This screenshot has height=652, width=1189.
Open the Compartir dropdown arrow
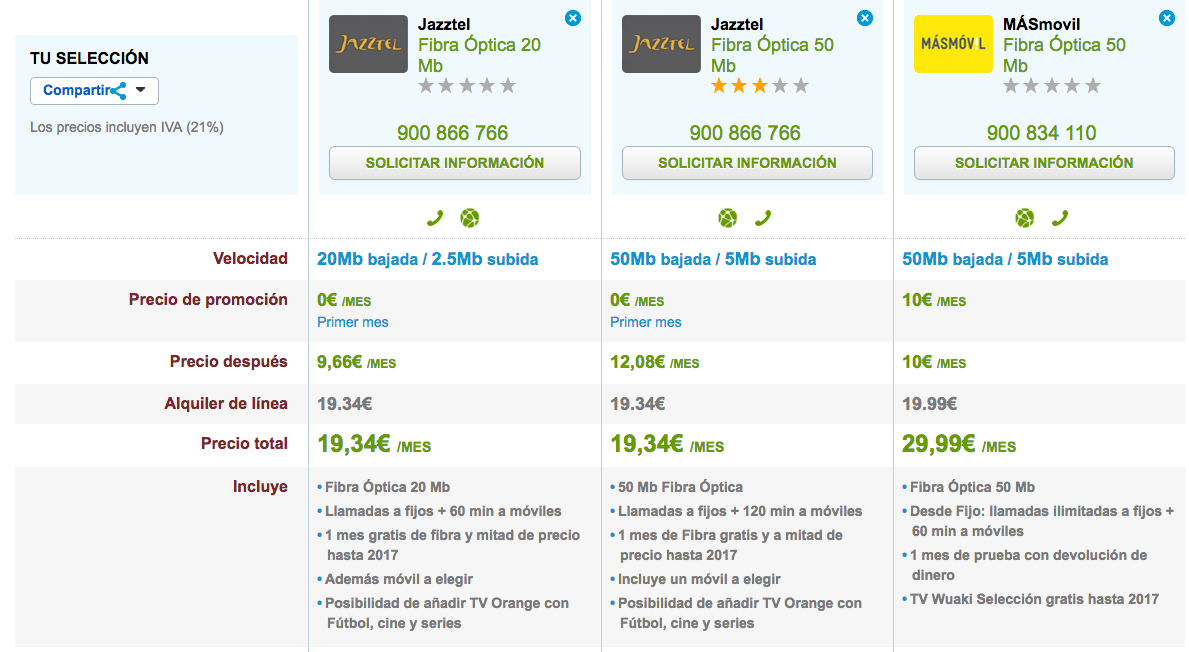[x=141, y=90]
